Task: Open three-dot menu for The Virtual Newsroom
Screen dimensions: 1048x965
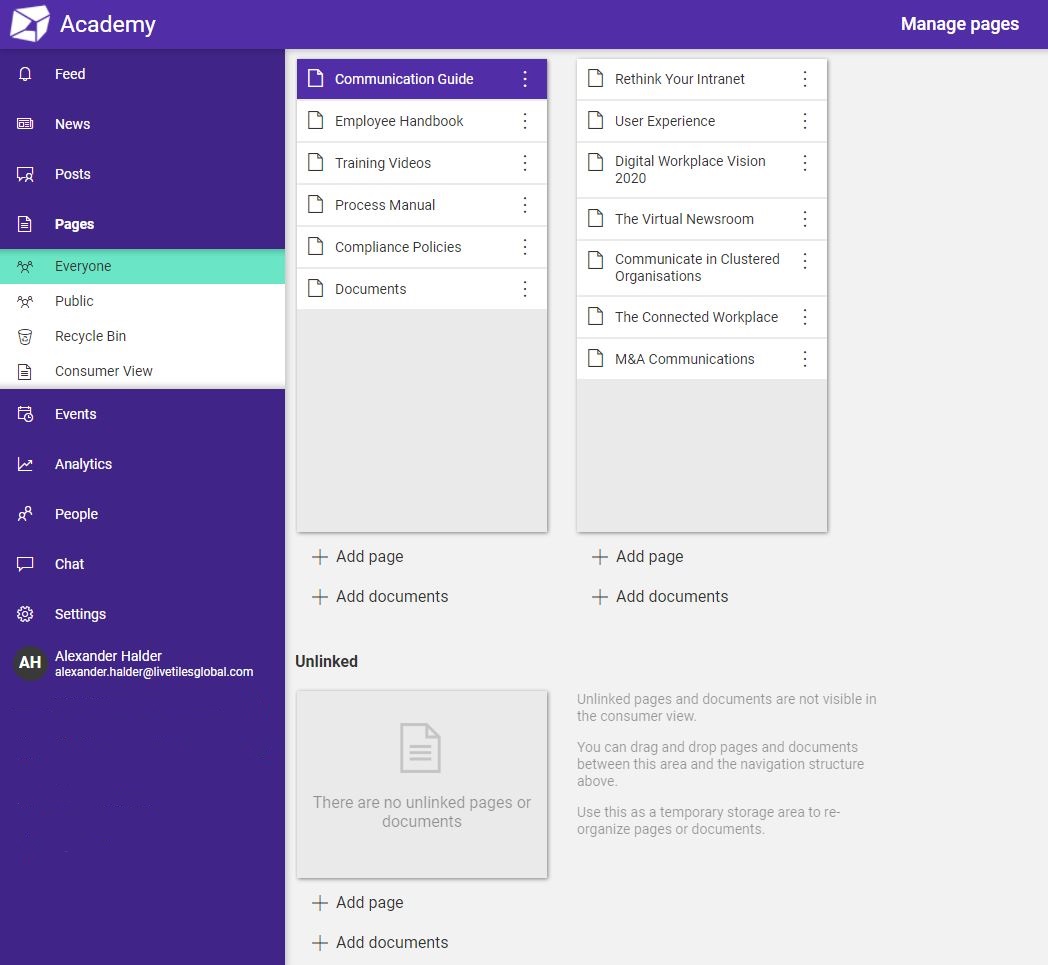Action: [x=805, y=219]
